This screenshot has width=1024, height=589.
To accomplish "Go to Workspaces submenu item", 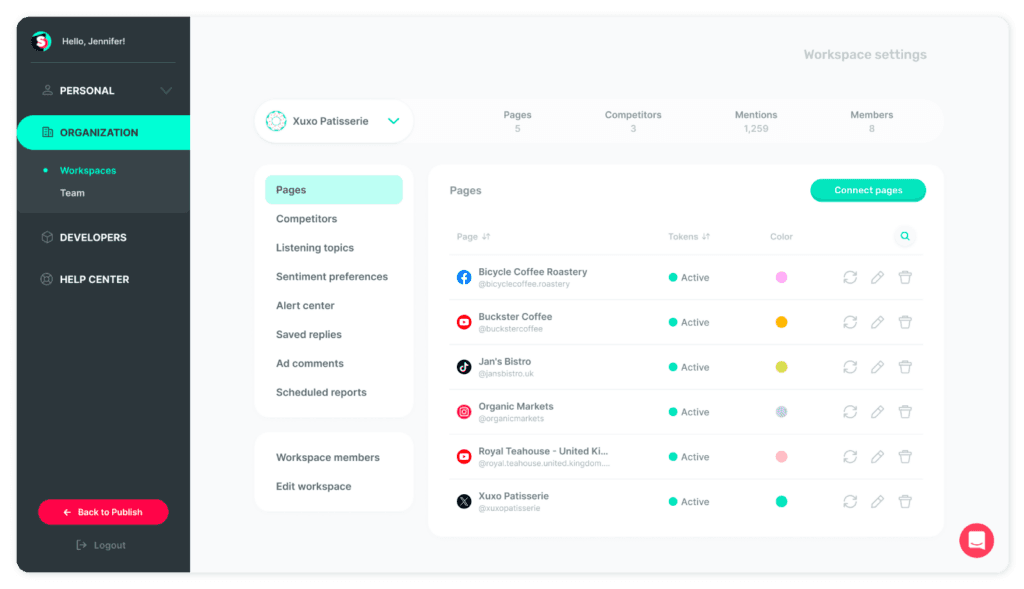I will tap(88, 170).
